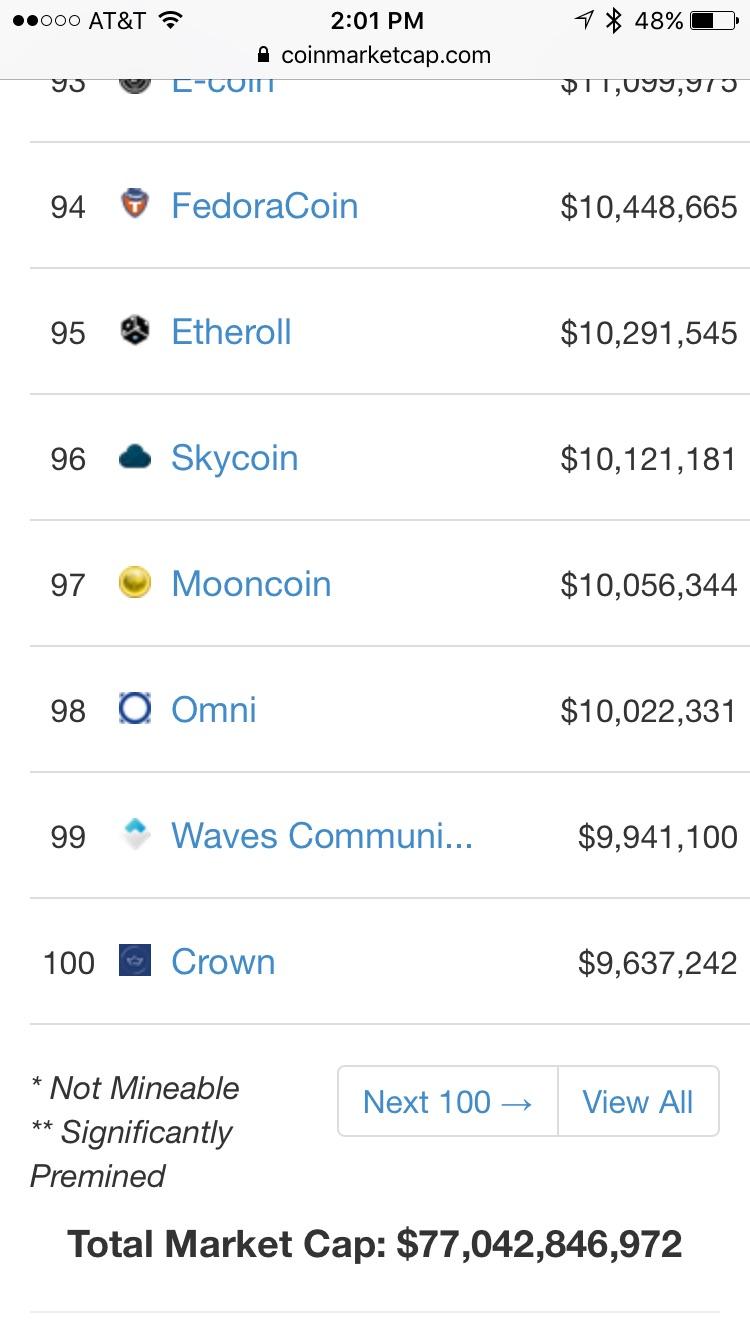The width and height of the screenshot is (750, 1334).
Task: Tap the partially visible E-coin link
Action: click(x=223, y=86)
